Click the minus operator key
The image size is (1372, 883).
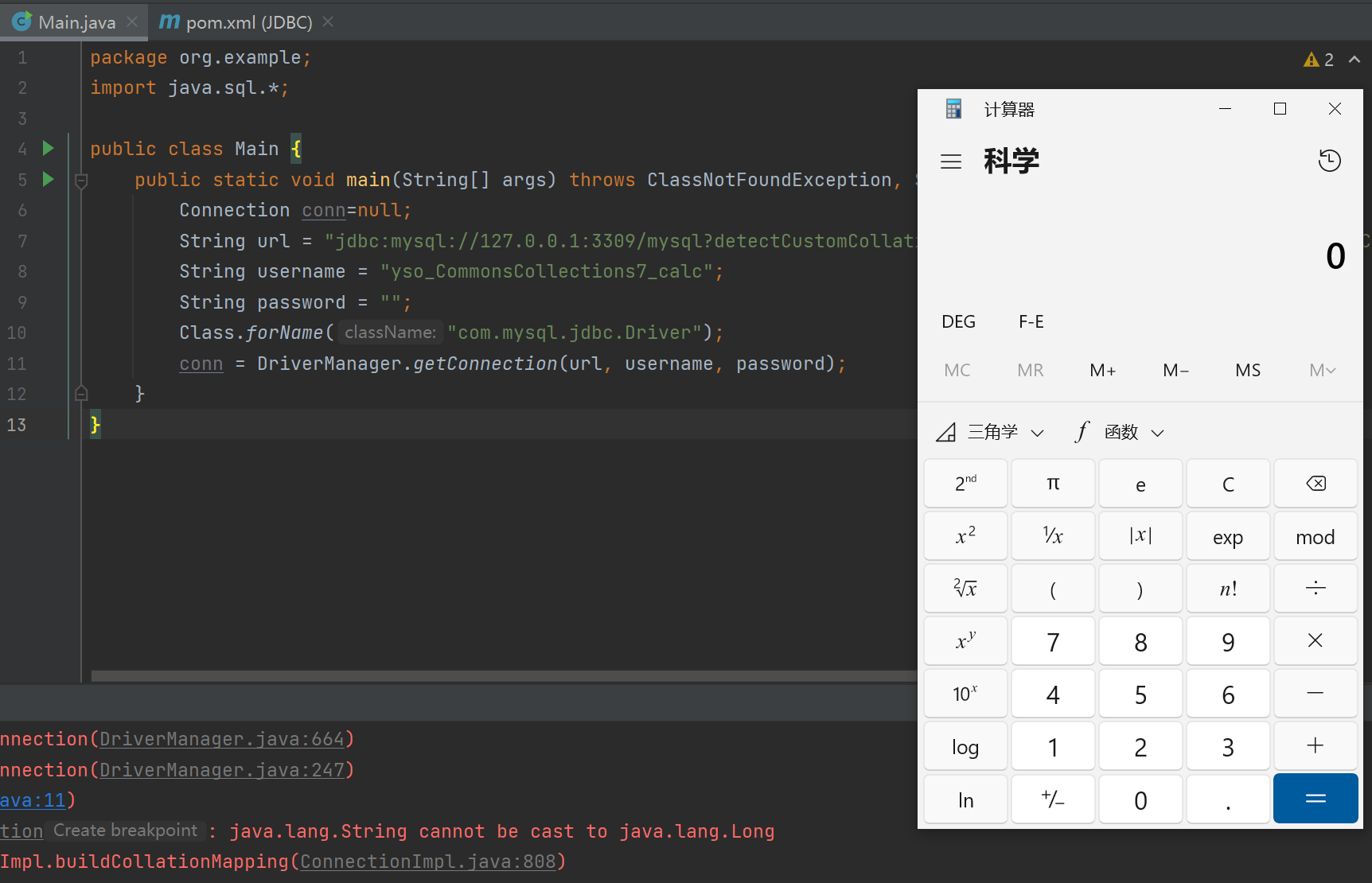[1315, 694]
